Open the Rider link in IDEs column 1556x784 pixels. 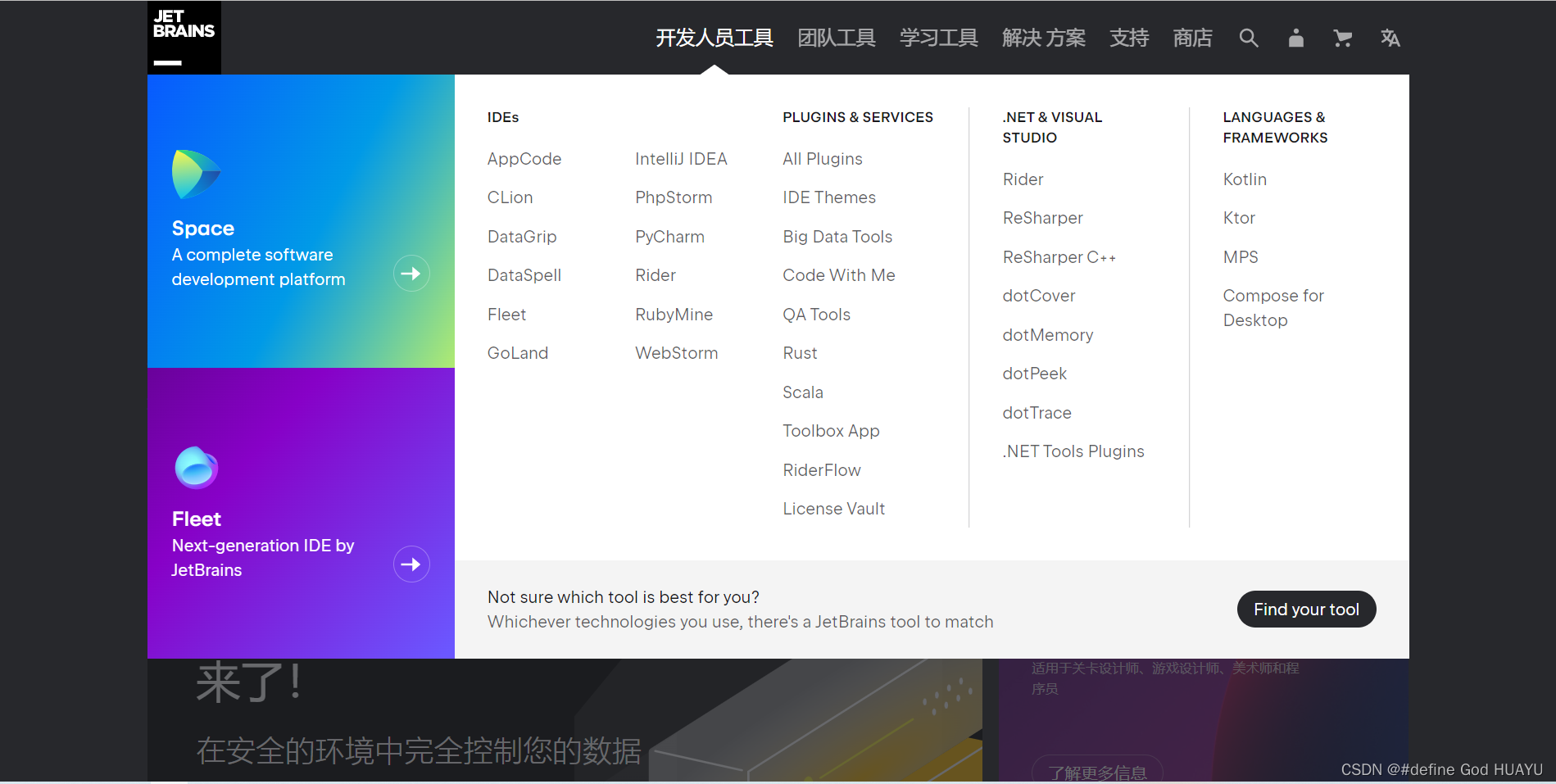tap(656, 275)
